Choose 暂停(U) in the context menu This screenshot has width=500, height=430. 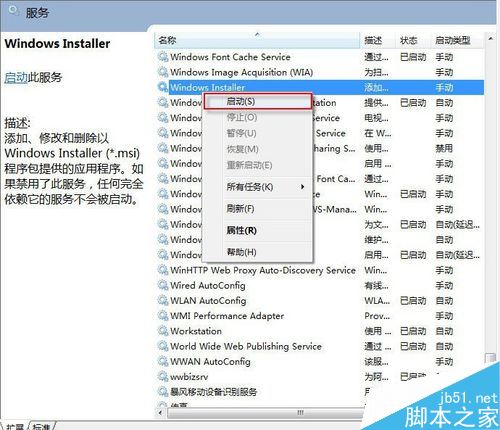[x=258, y=133]
